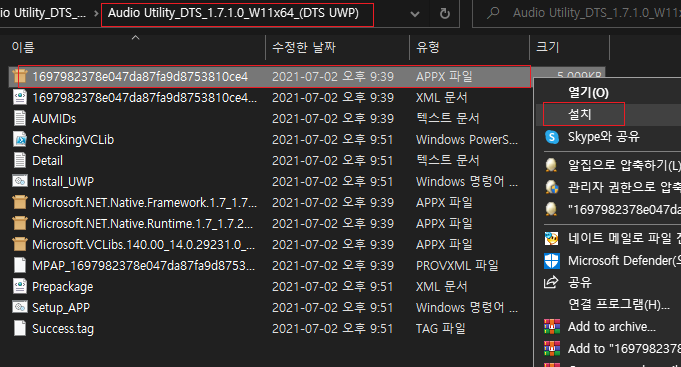Select file name Detail

(x=47, y=161)
